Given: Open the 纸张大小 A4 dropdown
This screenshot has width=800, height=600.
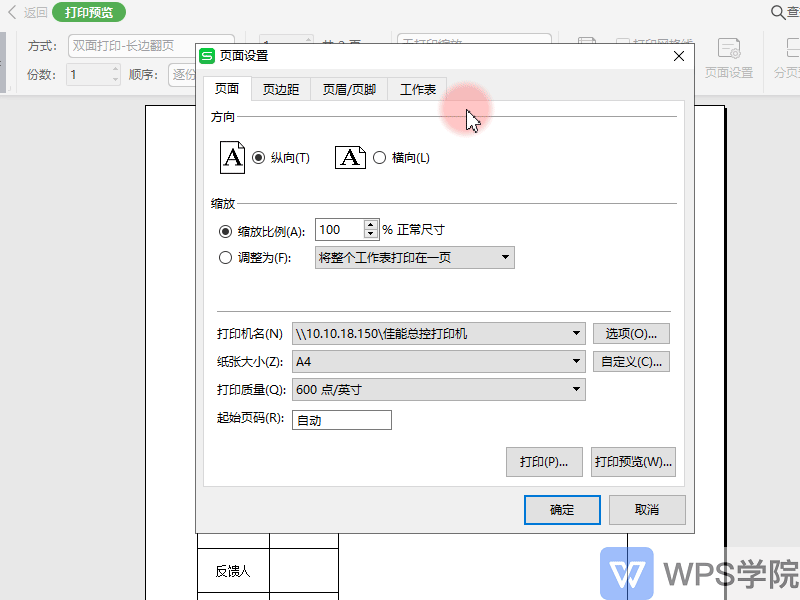Looking at the screenshot, I should 438,362.
